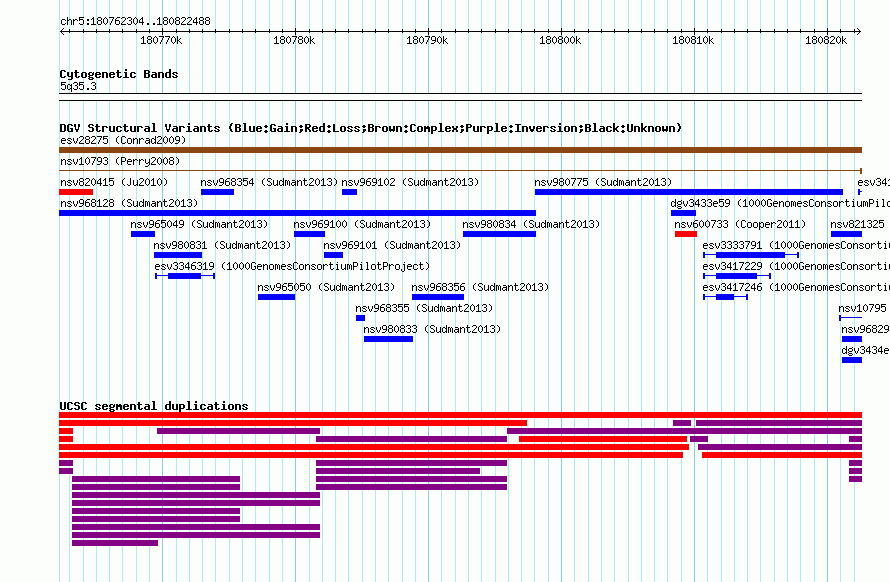Viewport: 890px width, 582px height.
Task: Click the red nsv600733 (Cooper2011) loss bar
Action: tap(686, 234)
